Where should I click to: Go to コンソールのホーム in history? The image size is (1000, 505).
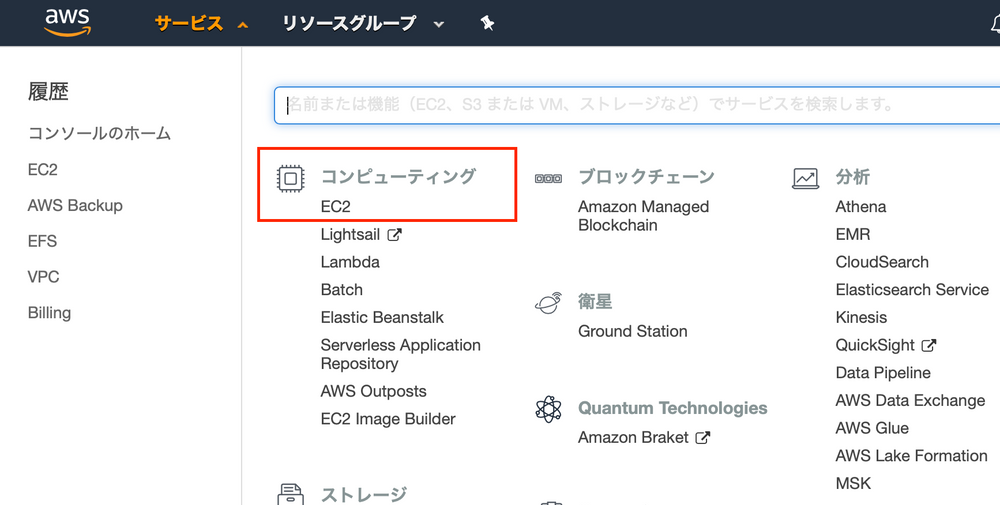99,133
